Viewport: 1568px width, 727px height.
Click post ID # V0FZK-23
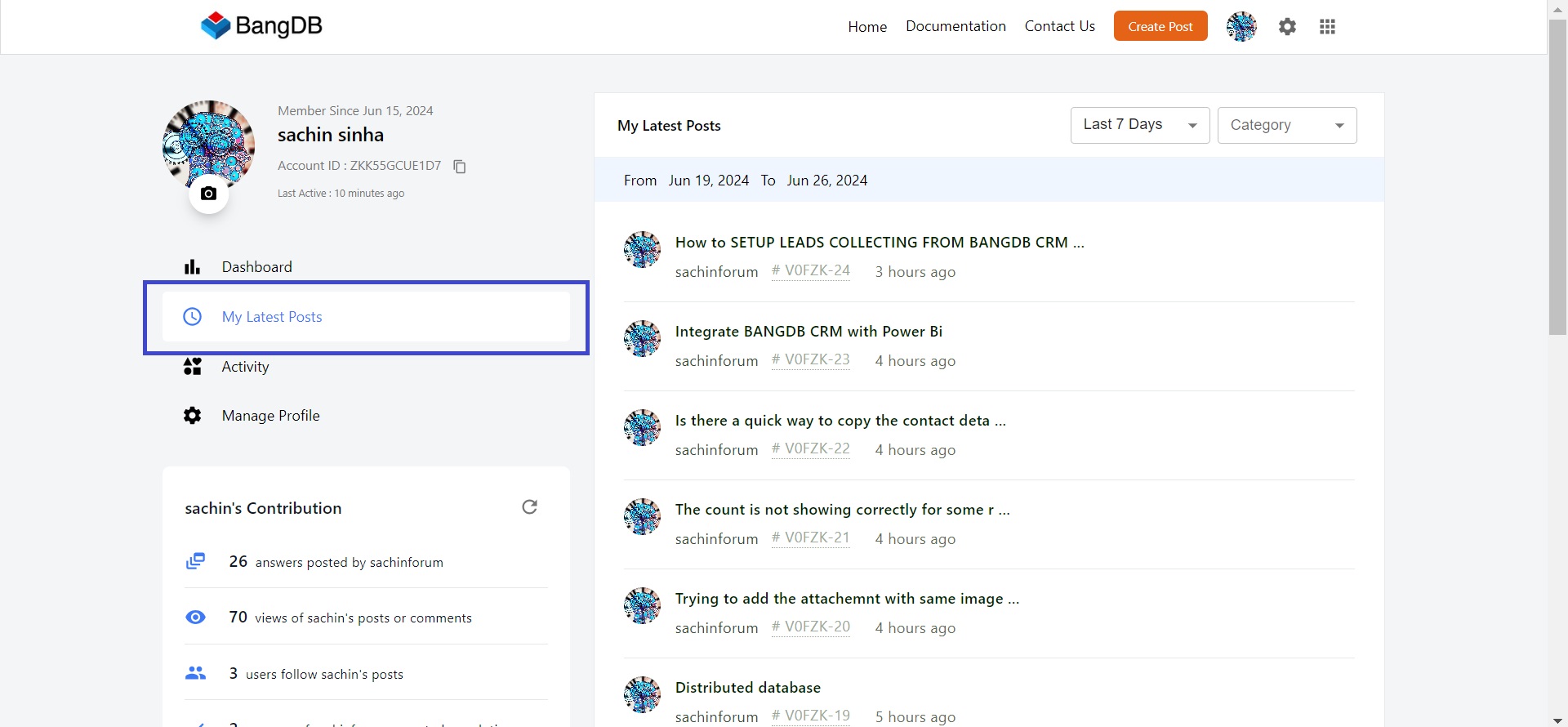(811, 360)
